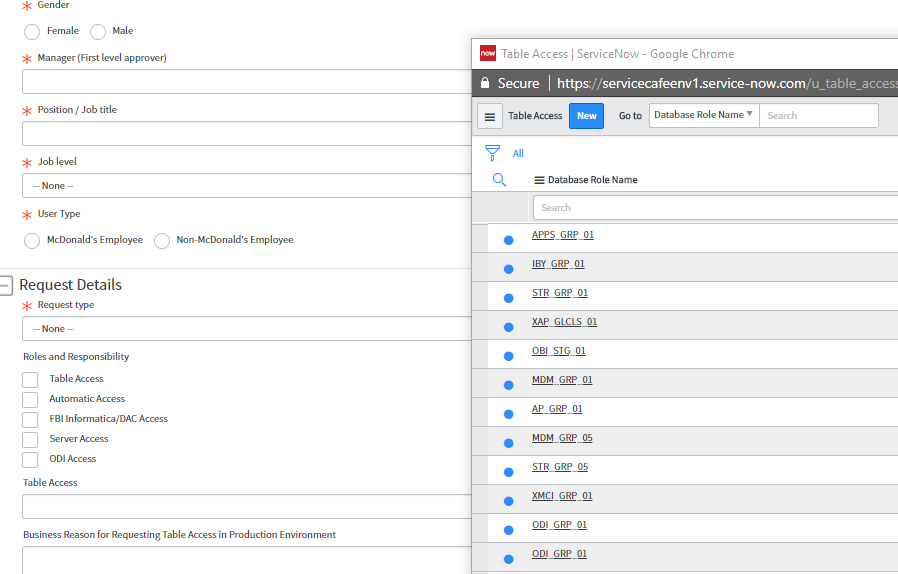
Task: Choose Non-McDonald's Employee user type
Action: click(162, 241)
